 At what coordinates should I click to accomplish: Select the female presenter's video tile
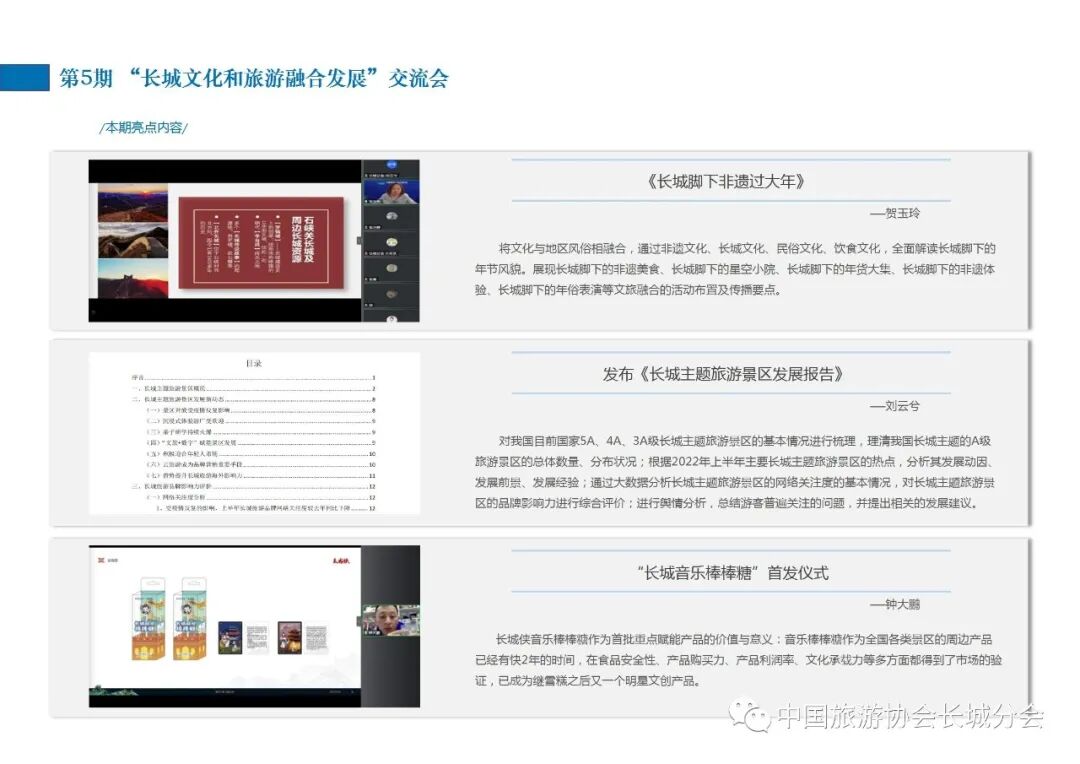pos(391,192)
